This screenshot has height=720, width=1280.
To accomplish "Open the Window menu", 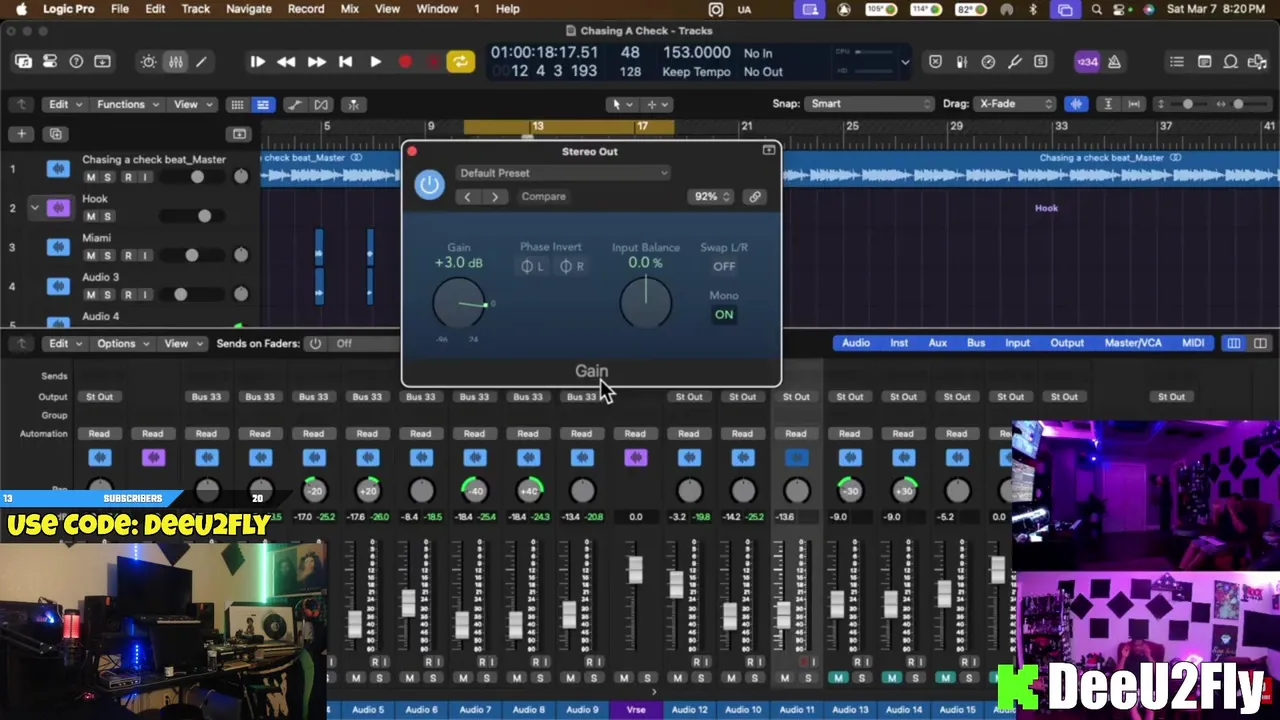I will pyautogui.click(x=437, y=9).
